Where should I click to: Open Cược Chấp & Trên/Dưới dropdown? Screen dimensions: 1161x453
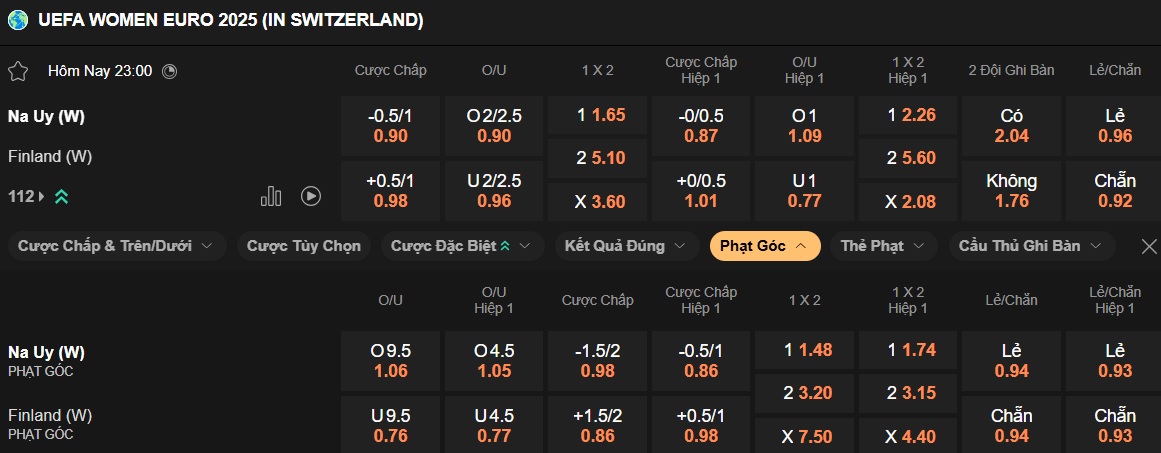(x=116, y=246)
